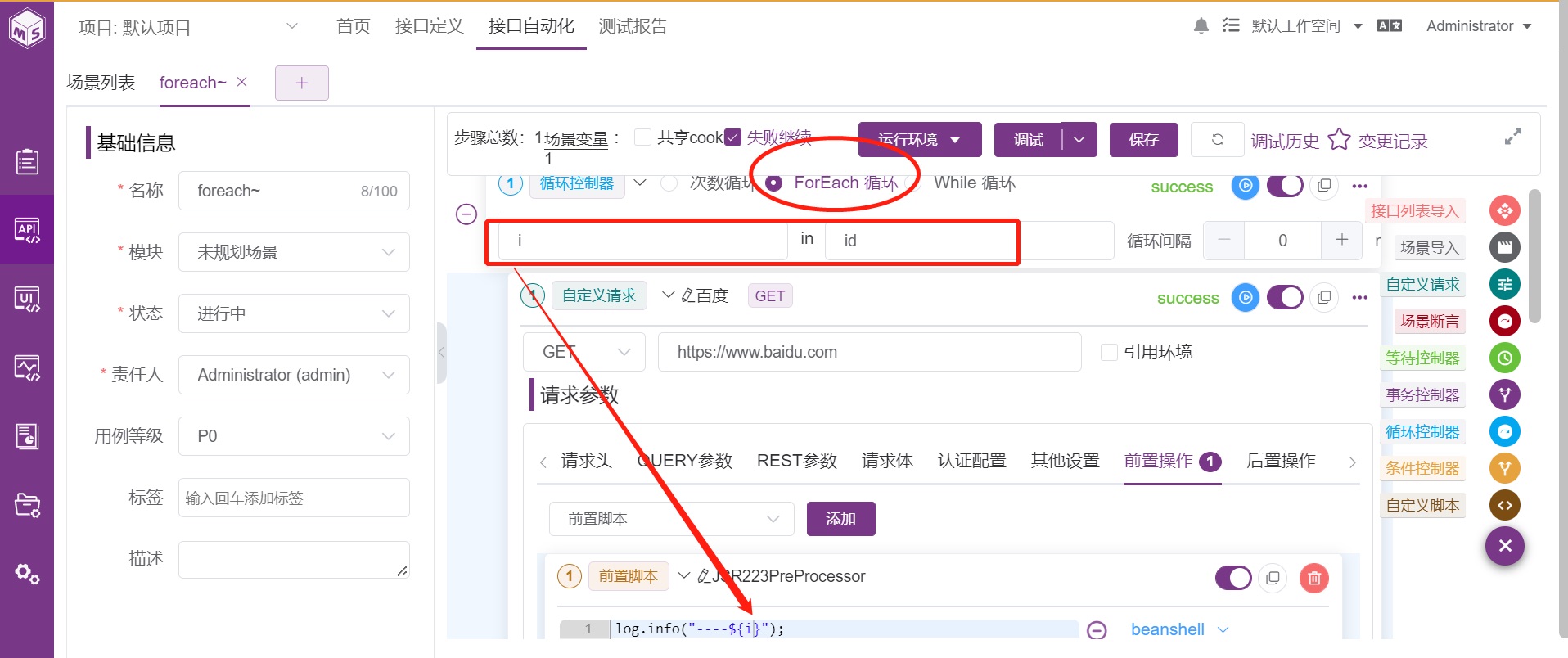Select the ForEach loop radio button
This screenshot has height=658, width=1568.
pyautogui.click(x=773, y=183)
